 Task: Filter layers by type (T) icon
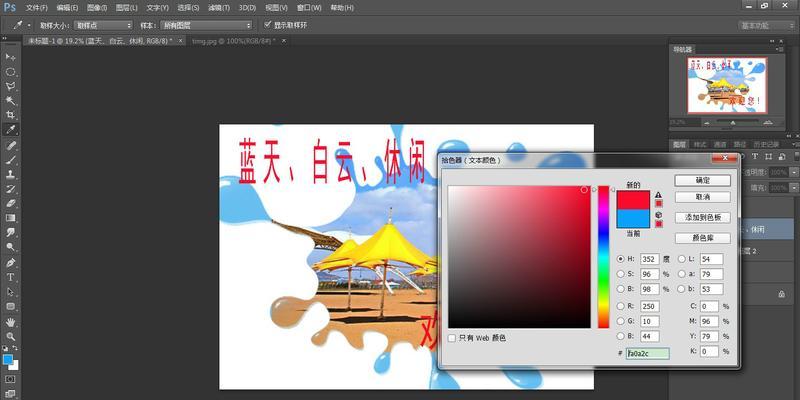tap(755, 156)
